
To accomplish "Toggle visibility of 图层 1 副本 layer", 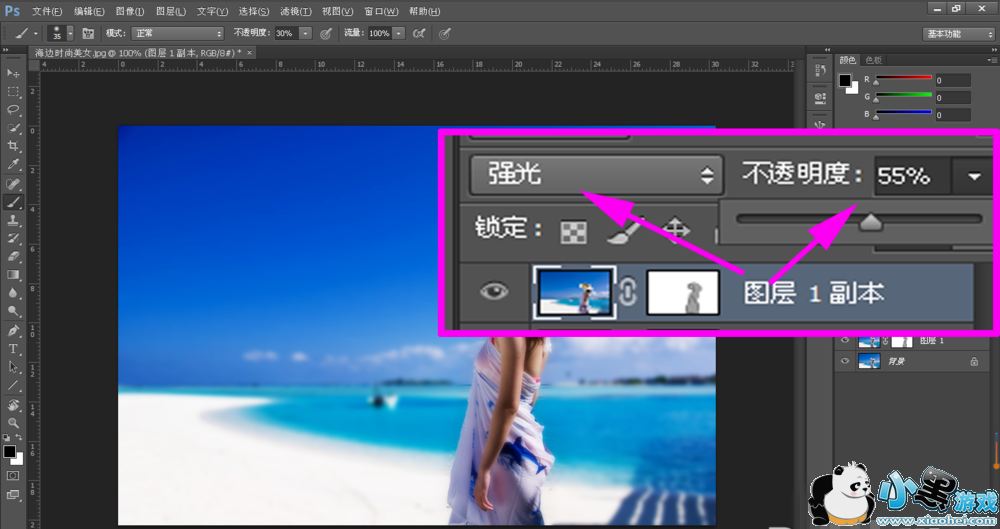I will pyautogui.click(x=496, y=291).
